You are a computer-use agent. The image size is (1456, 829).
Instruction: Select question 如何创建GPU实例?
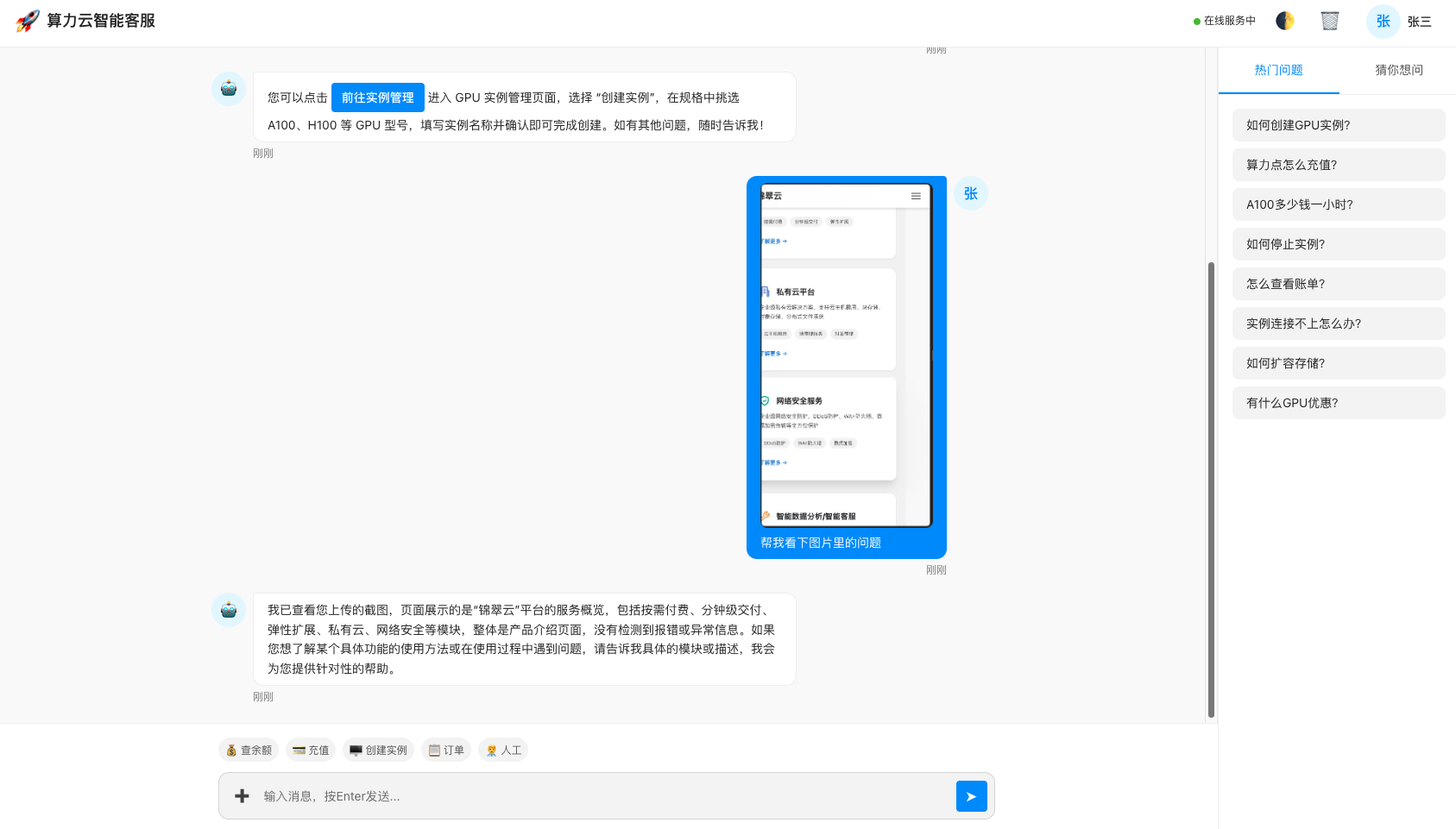1339,125
